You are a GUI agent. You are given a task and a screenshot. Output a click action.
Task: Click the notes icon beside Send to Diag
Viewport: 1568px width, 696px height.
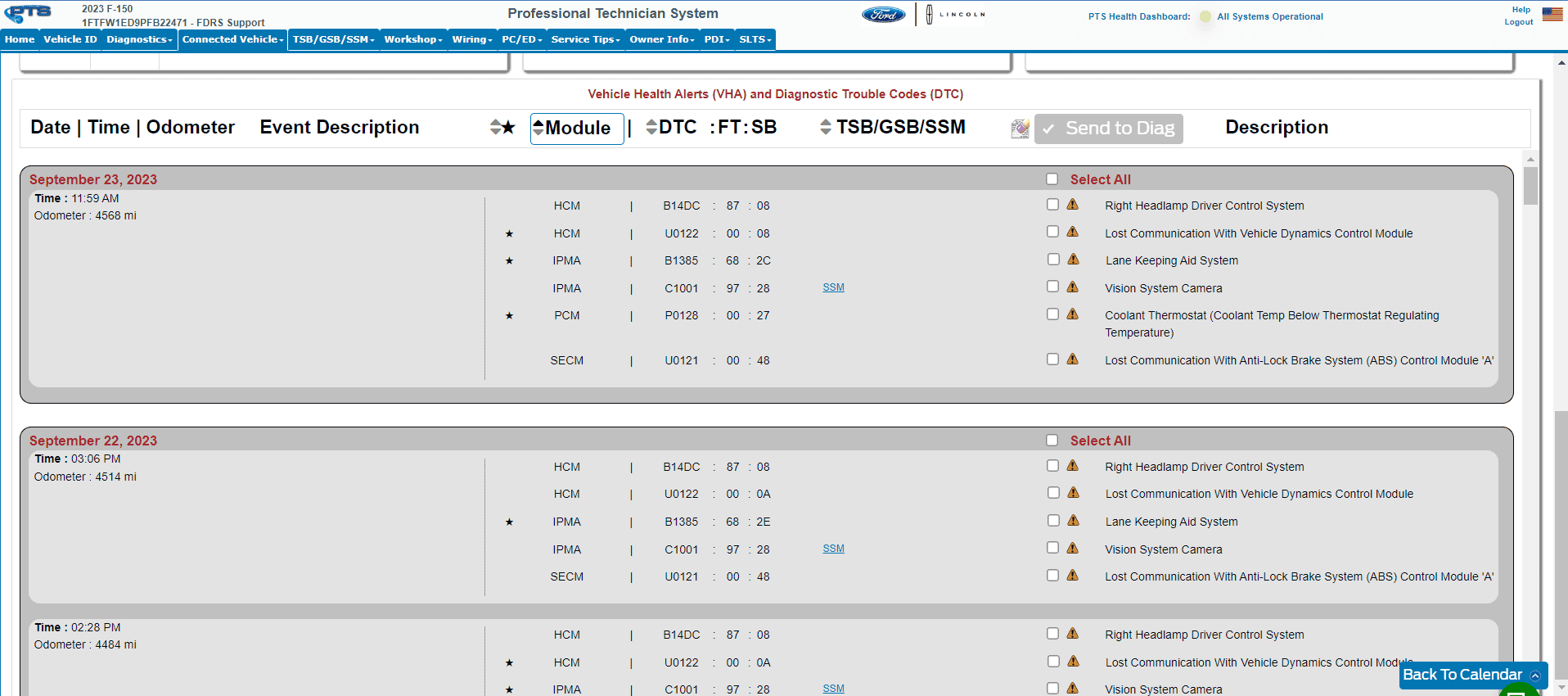(x=1020, y=129)
